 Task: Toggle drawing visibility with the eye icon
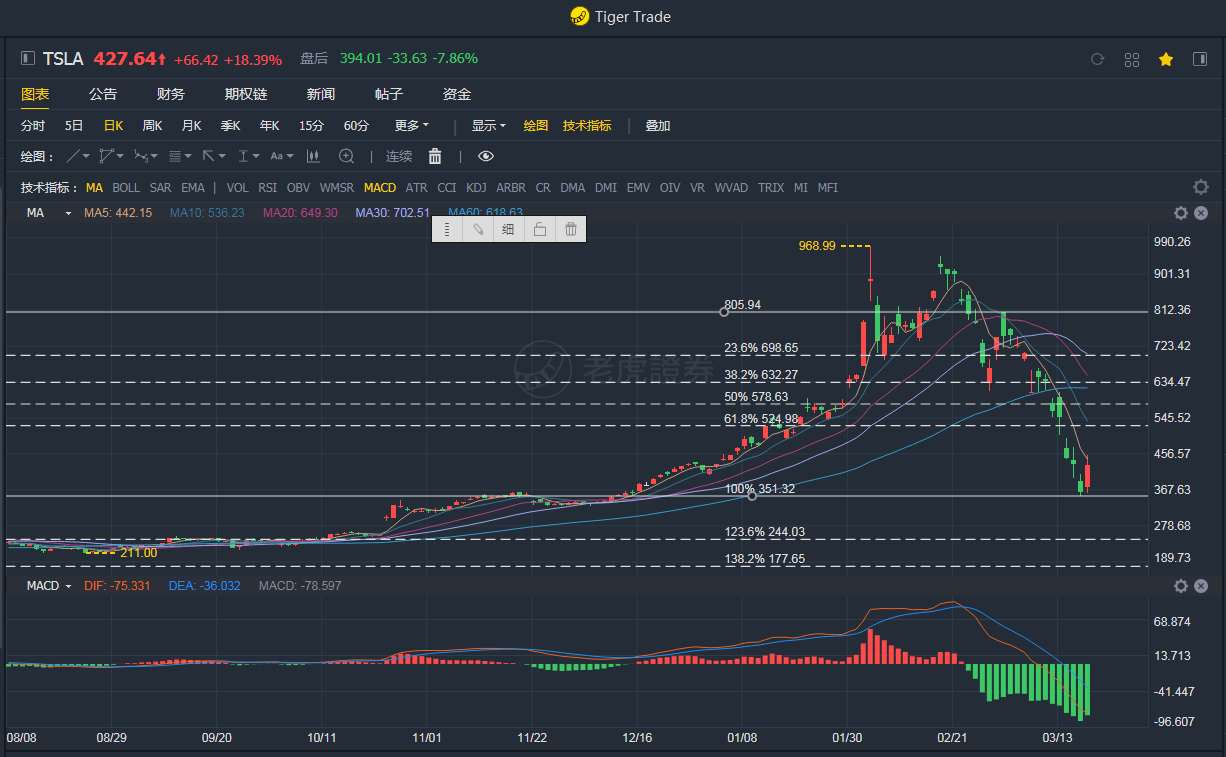tap(486, 156)
